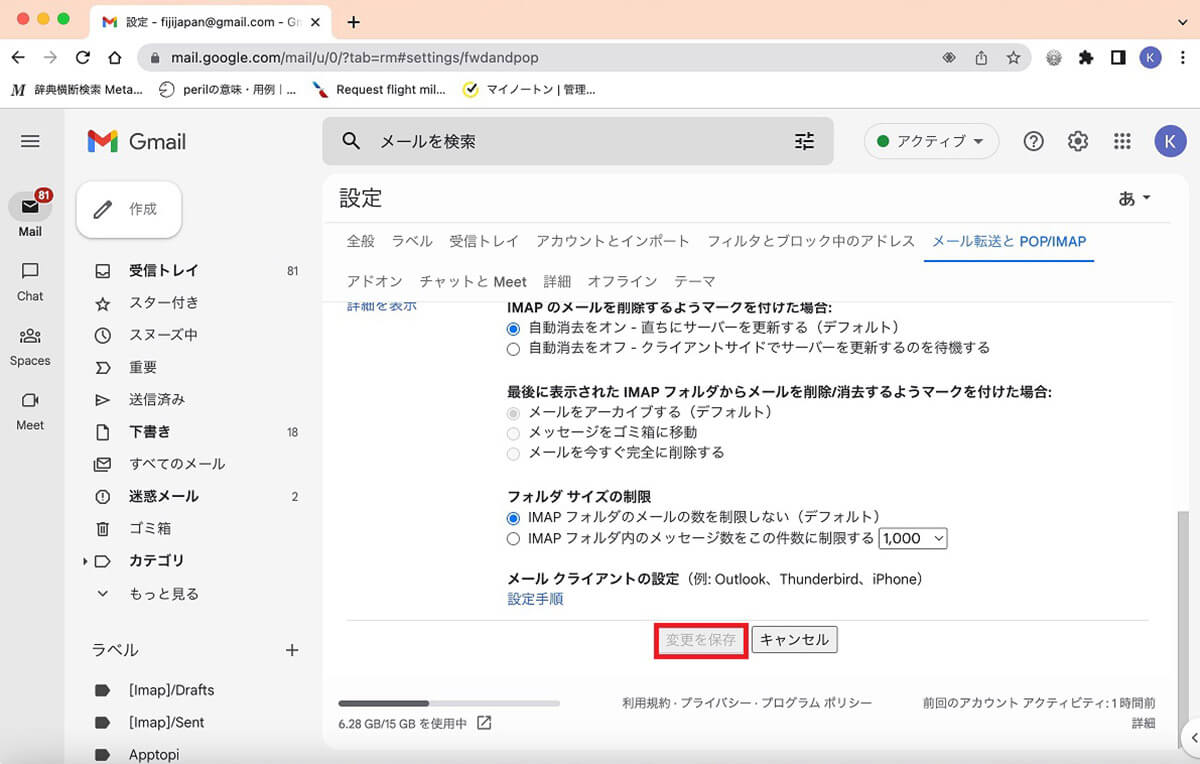Open the Settings gear icon
Image resolution: width=1200 pixels, height=764 pixels.
(1078, 141)
